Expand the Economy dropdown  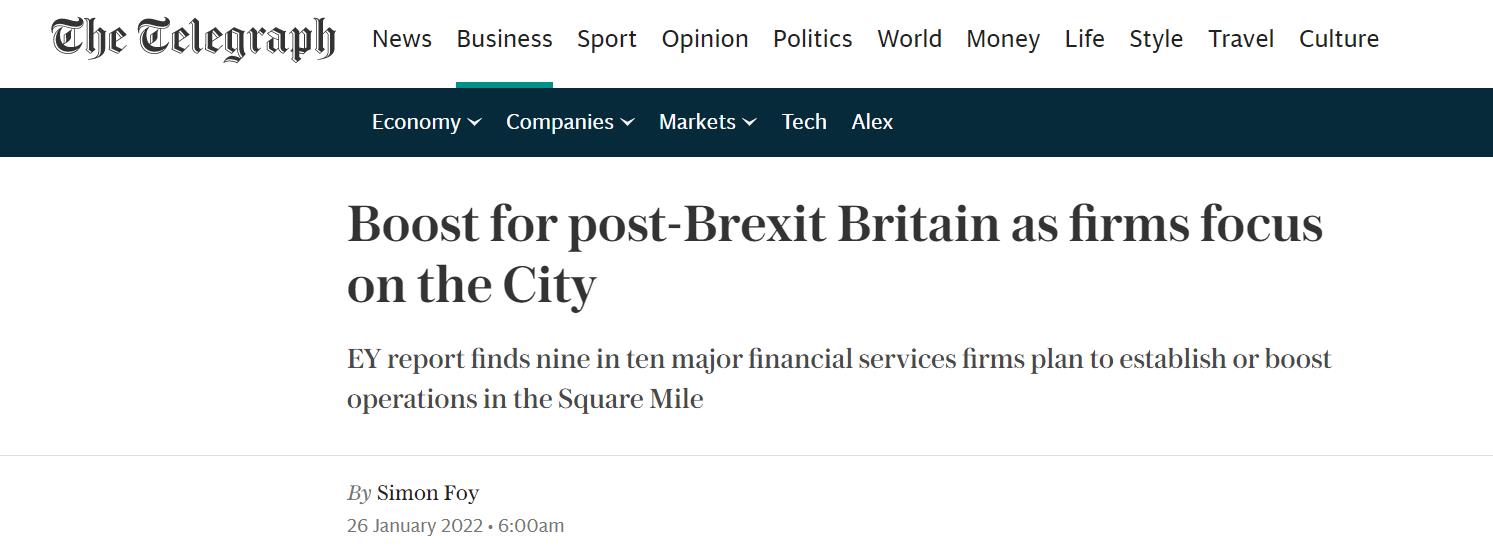(426, 122)
